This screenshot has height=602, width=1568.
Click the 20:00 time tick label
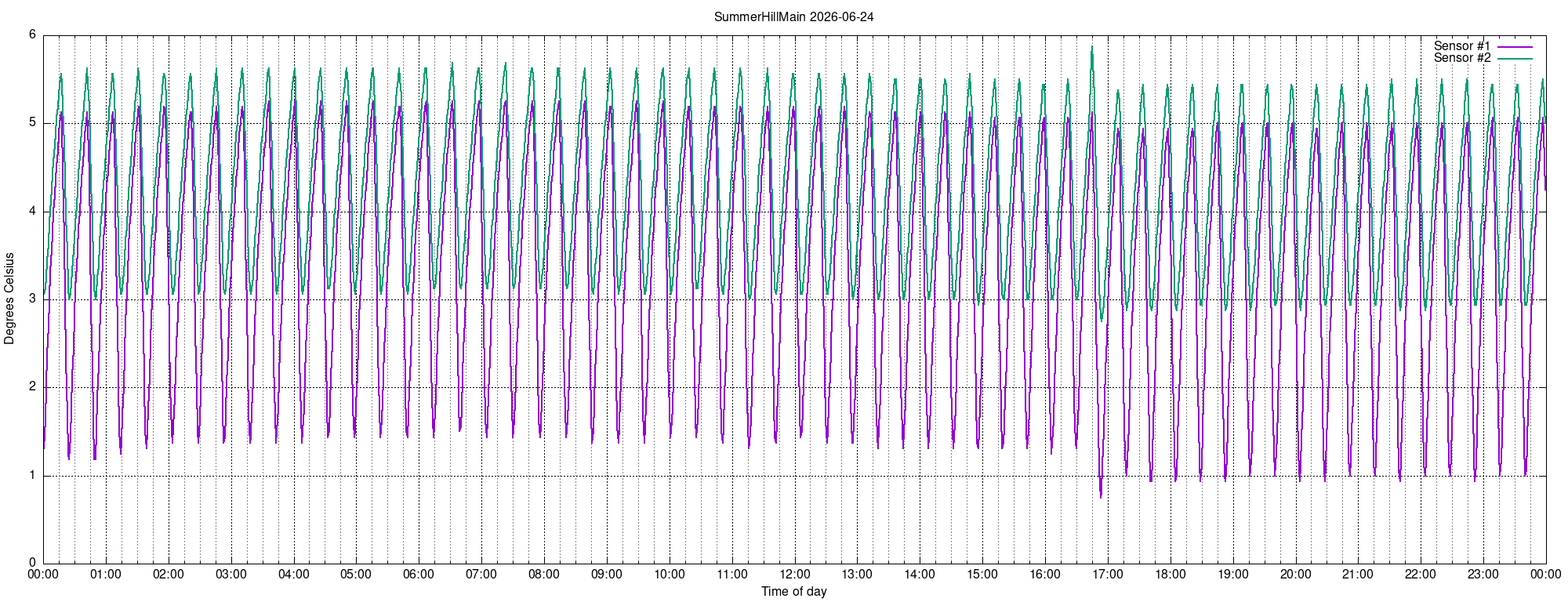[x=1295, y=574]
